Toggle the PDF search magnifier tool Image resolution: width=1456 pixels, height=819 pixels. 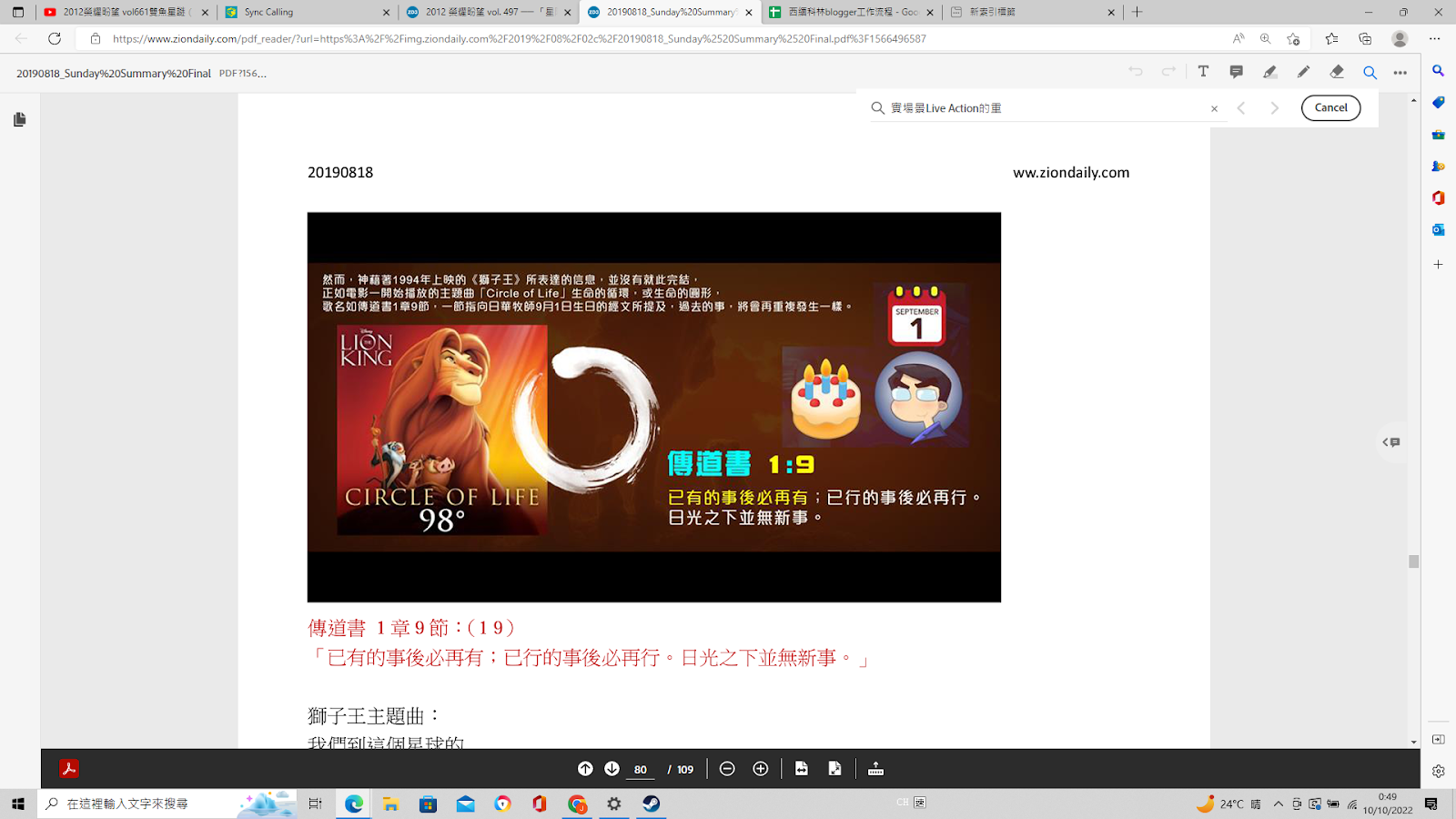pyautogui.click(x=1370, y=72)
